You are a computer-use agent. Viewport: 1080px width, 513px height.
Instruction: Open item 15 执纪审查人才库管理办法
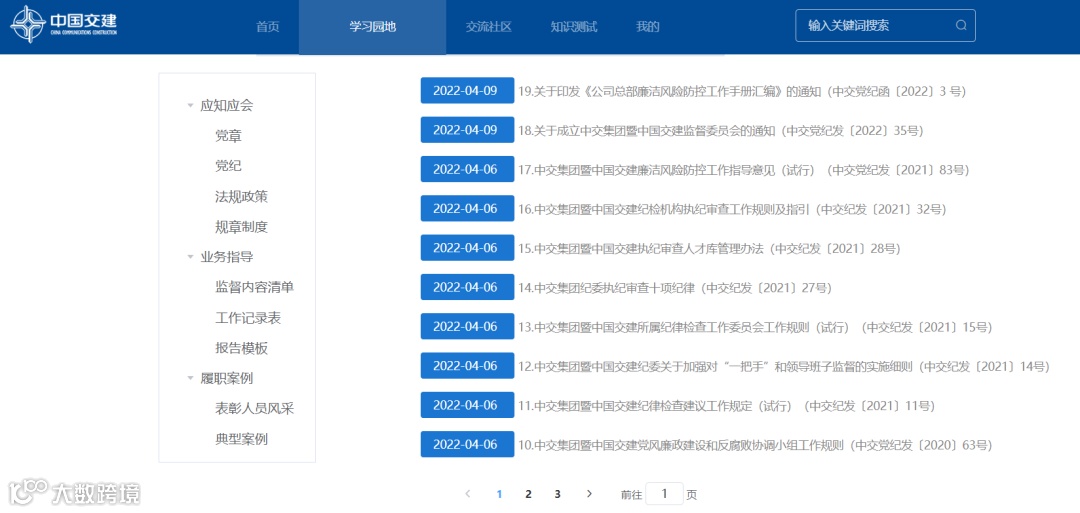709,248
